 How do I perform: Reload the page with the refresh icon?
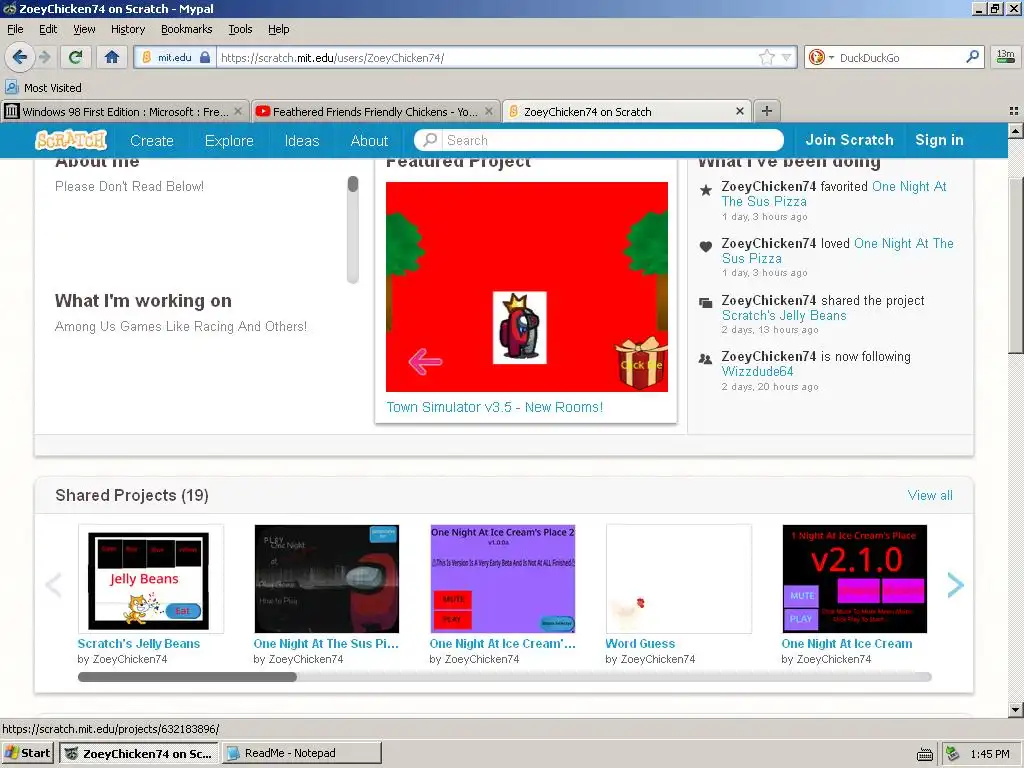coord(75,57)
